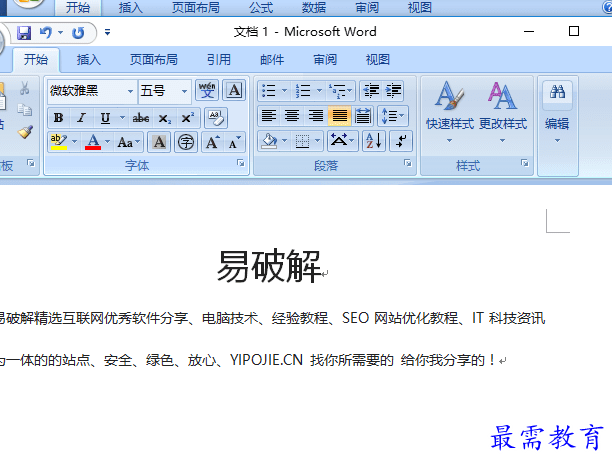
Task: Open the 公式 tab in the background window
Action: 261,7
